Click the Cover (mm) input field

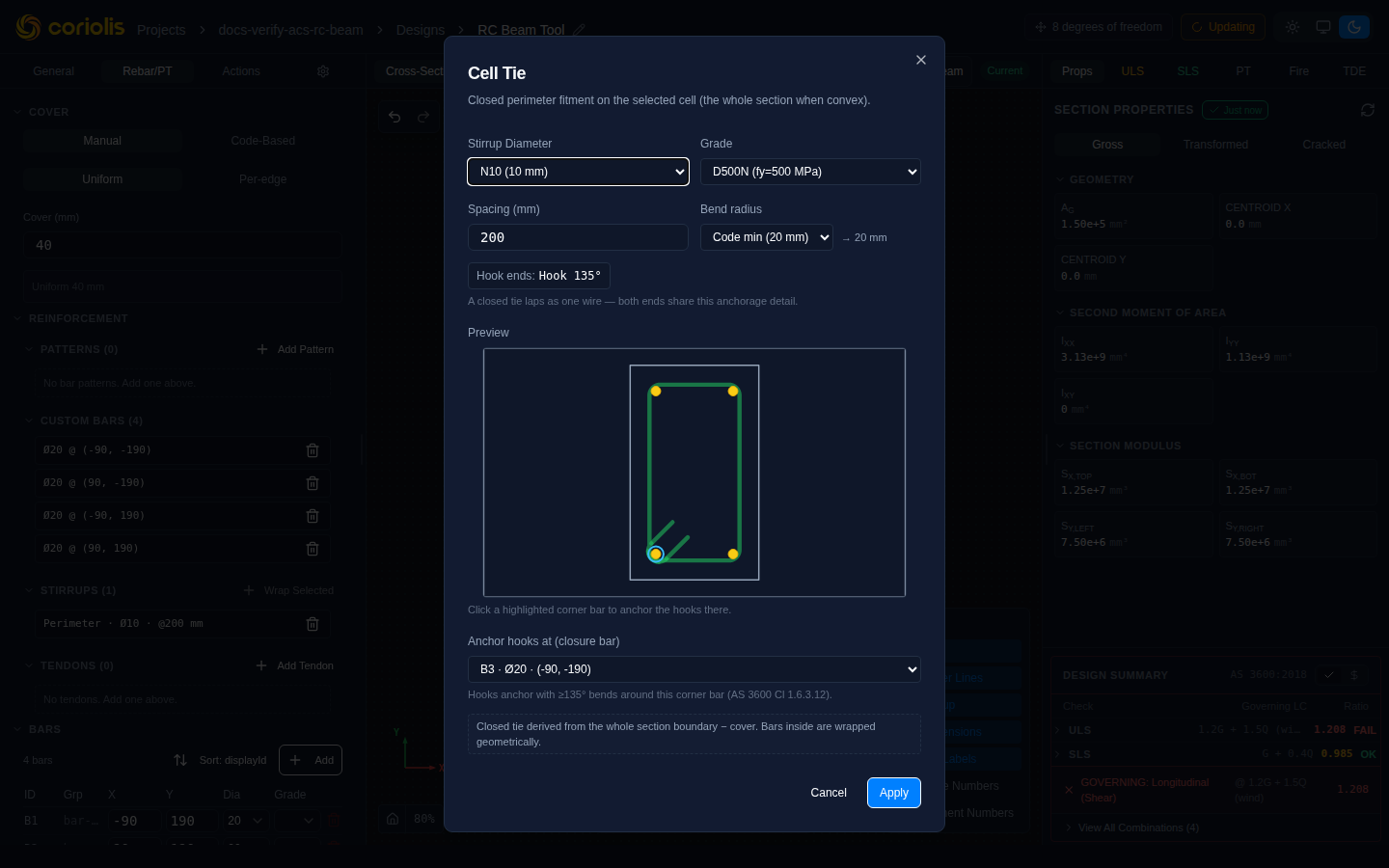pyautogui.click(x=182, y=245)
